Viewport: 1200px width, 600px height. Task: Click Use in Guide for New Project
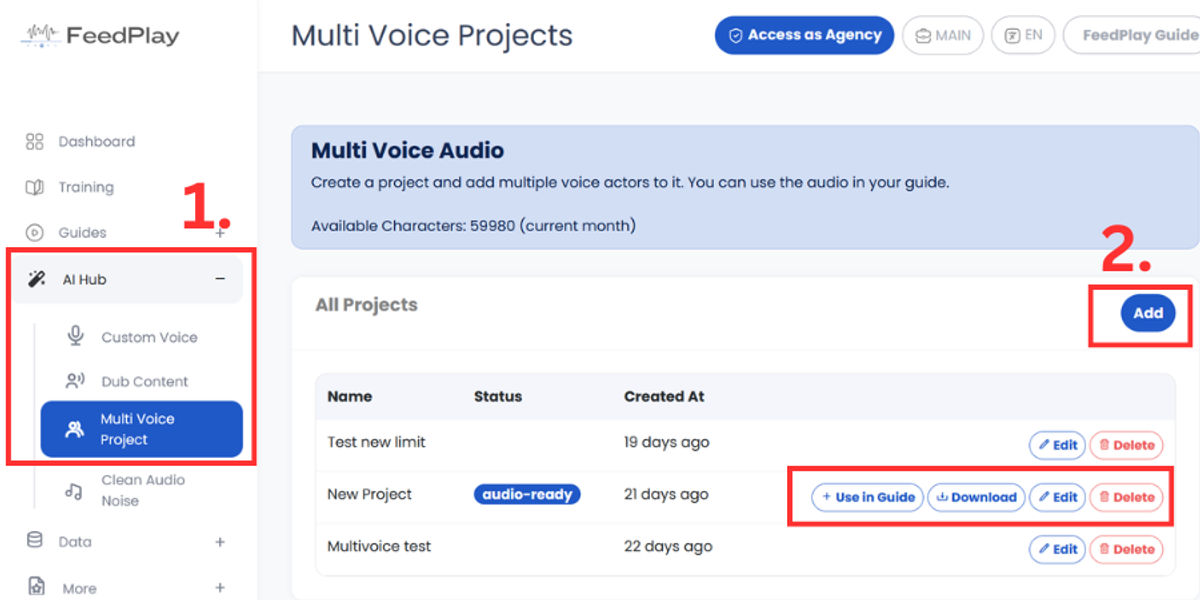pos(867,497)
